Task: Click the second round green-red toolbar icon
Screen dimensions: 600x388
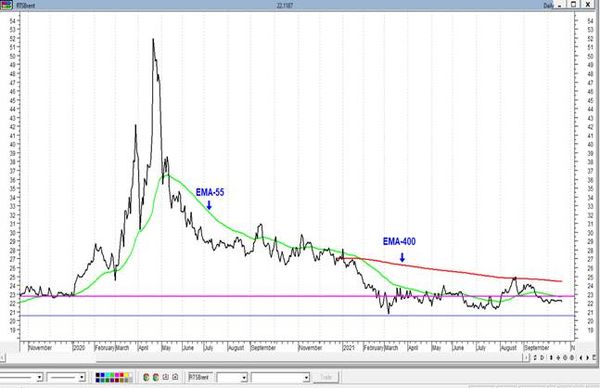Action: pyautogui.click(x=156, y=377)
